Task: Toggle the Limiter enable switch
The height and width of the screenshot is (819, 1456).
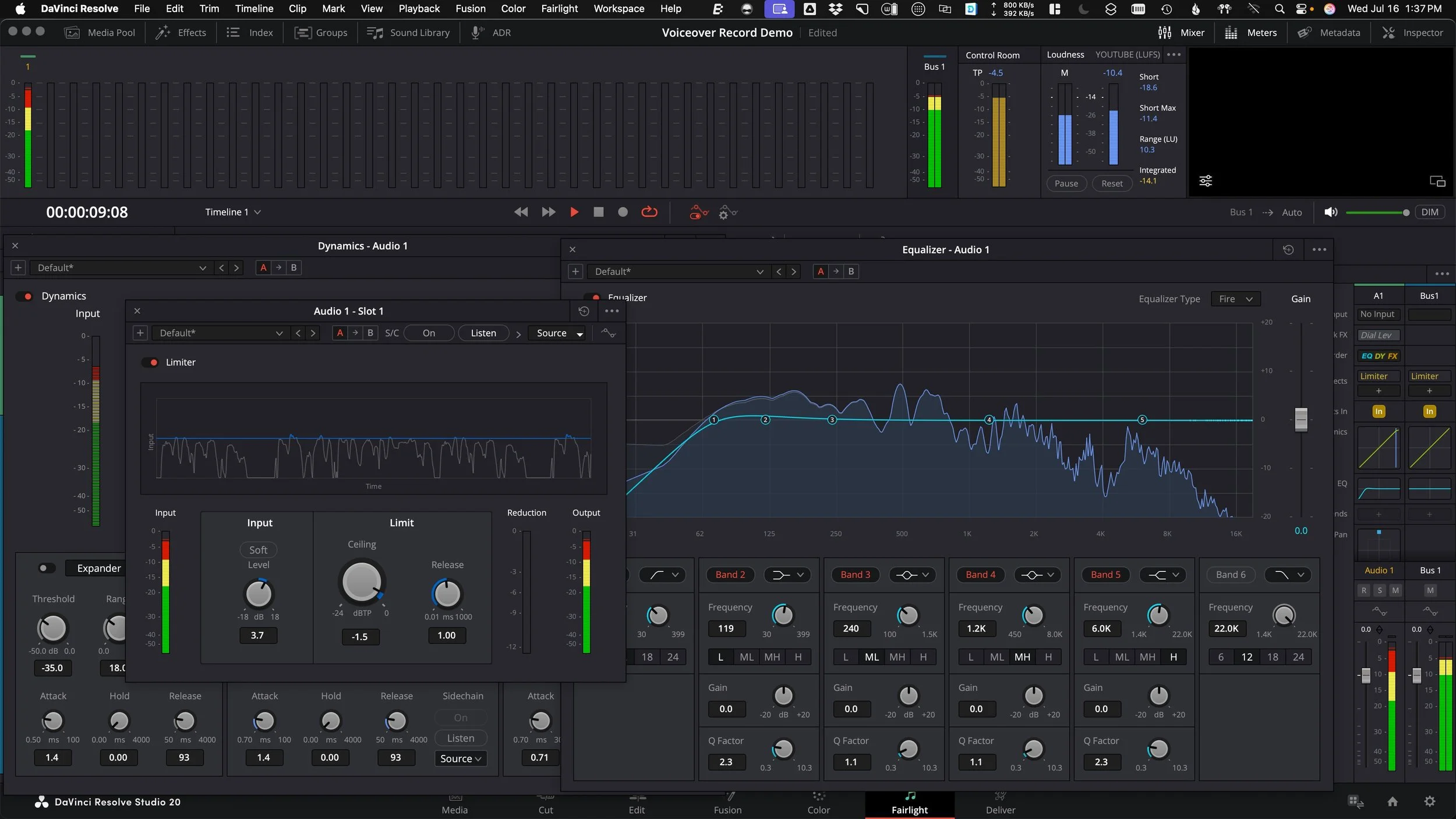Action: pyautogui.click(x=150, y=362)
